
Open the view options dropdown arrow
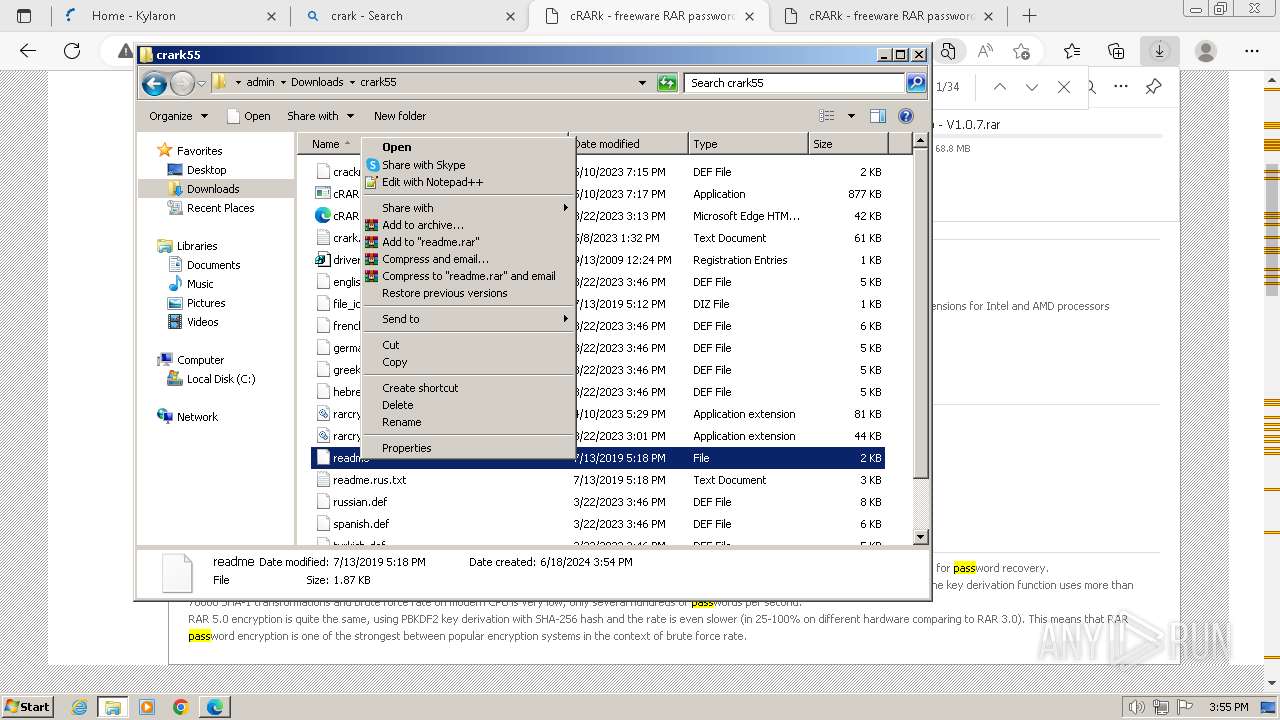[851, 116]
